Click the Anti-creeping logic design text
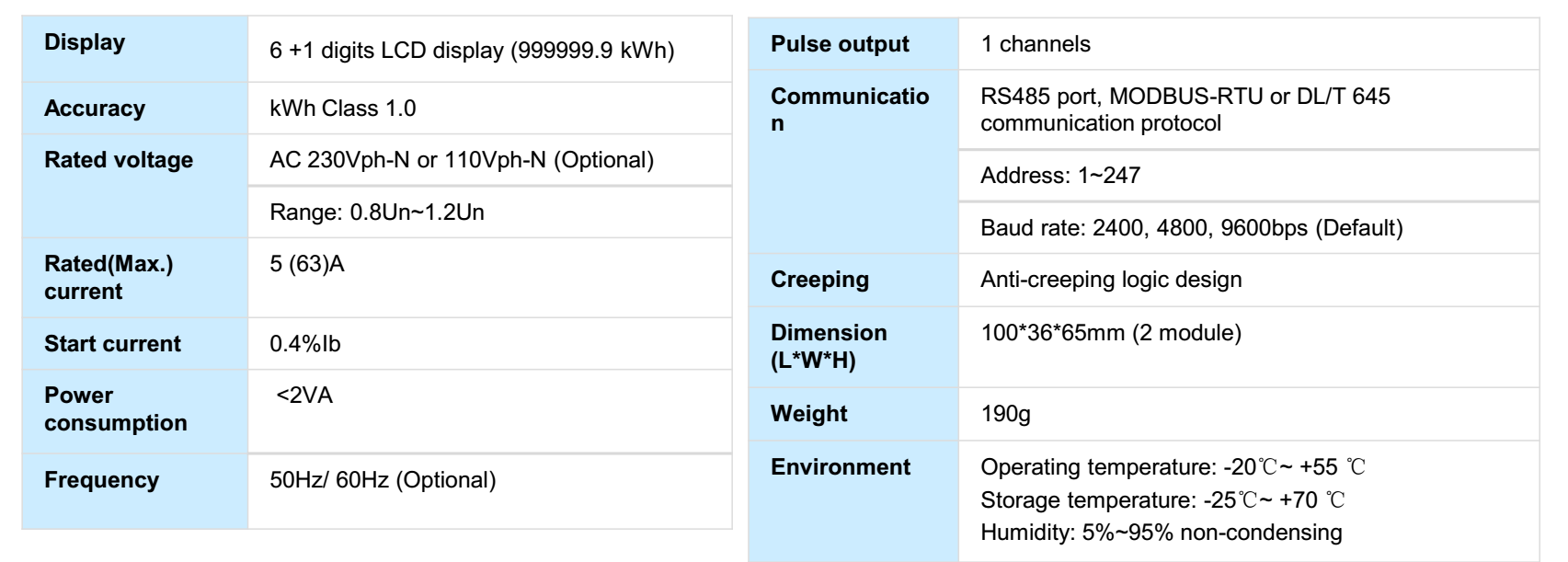This screenshot has width=1568, height=562. click(1111, 280)
